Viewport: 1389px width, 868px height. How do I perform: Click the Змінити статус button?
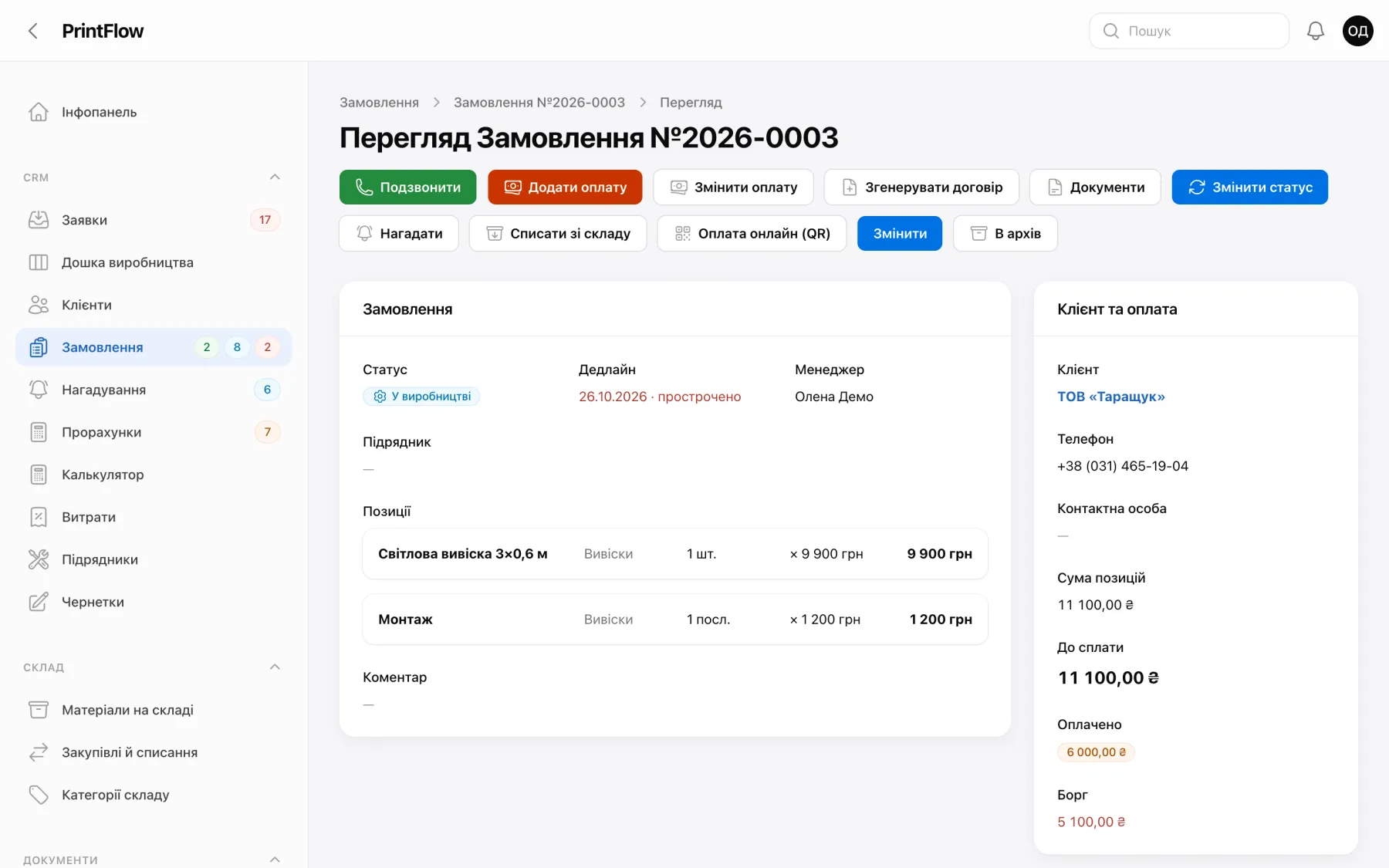1249,187
